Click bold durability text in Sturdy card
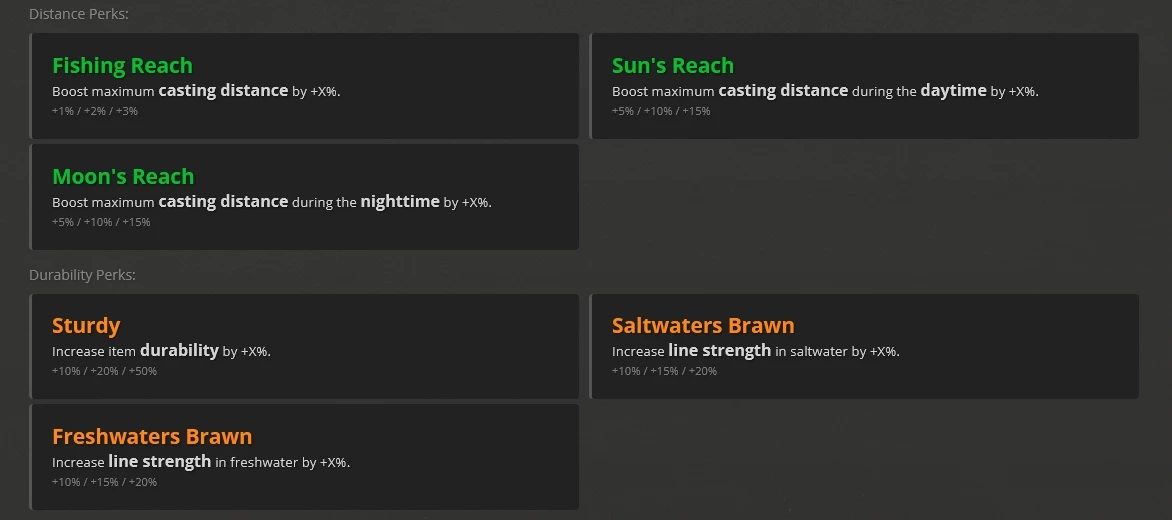 point(179,350)
